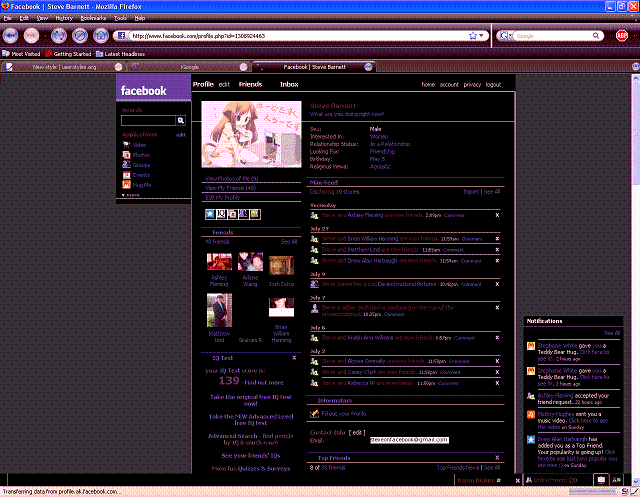
Task: Click the browser URL address field
Action: [x=299, y=36]
